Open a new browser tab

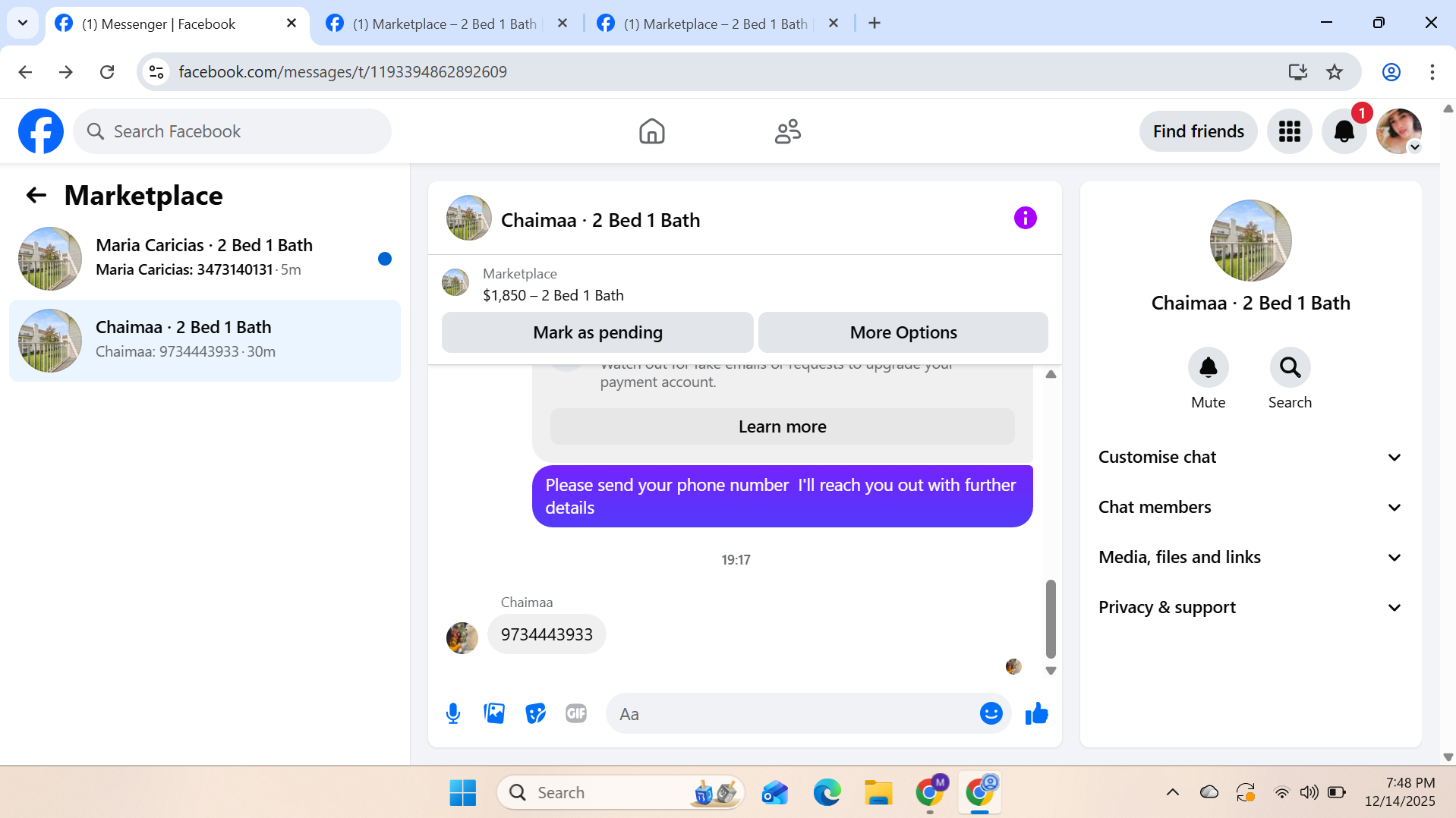[875, 24]
